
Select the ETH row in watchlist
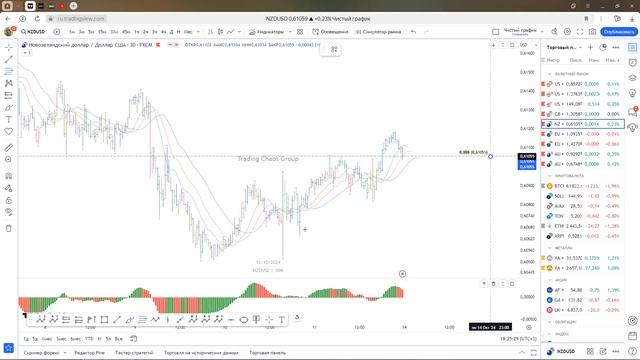582,226
